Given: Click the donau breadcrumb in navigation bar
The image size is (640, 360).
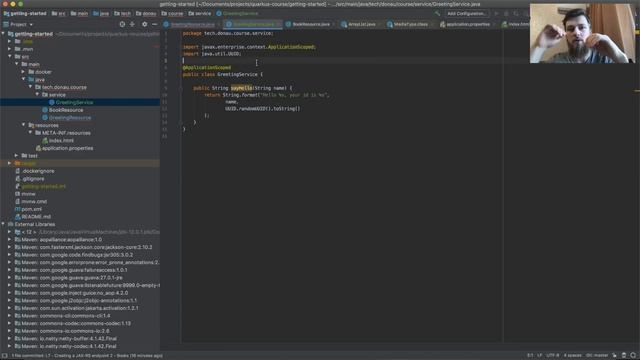Looking at the screenshot, I should 146,13.
